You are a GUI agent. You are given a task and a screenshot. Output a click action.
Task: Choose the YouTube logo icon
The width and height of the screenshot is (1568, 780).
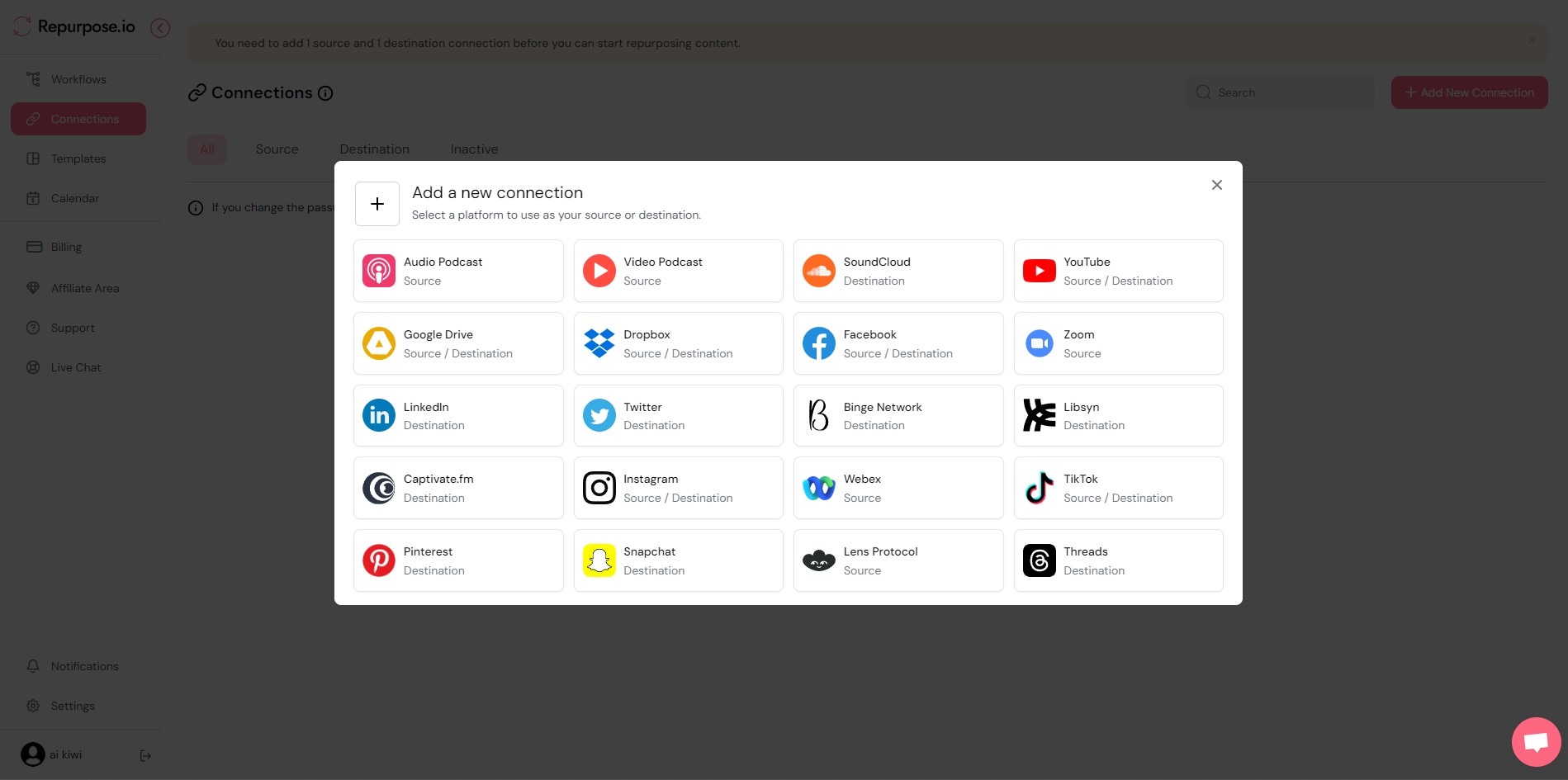1040,271
